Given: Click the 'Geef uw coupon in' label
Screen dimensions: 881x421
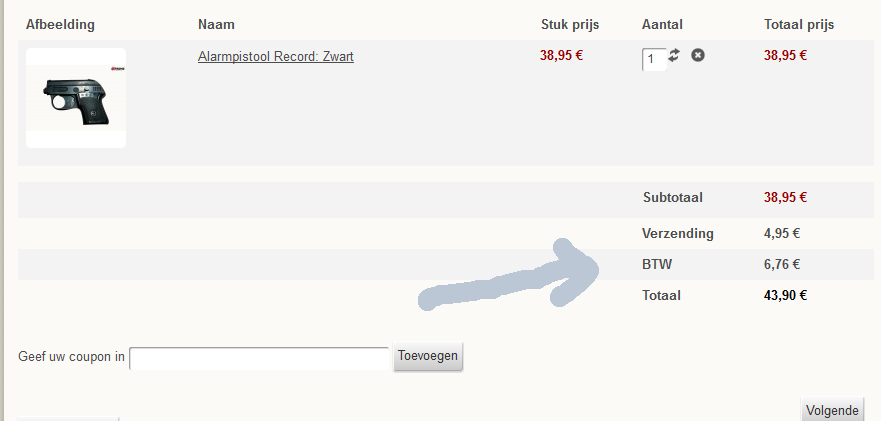Looking at the screenshot, I should point(72,357).
